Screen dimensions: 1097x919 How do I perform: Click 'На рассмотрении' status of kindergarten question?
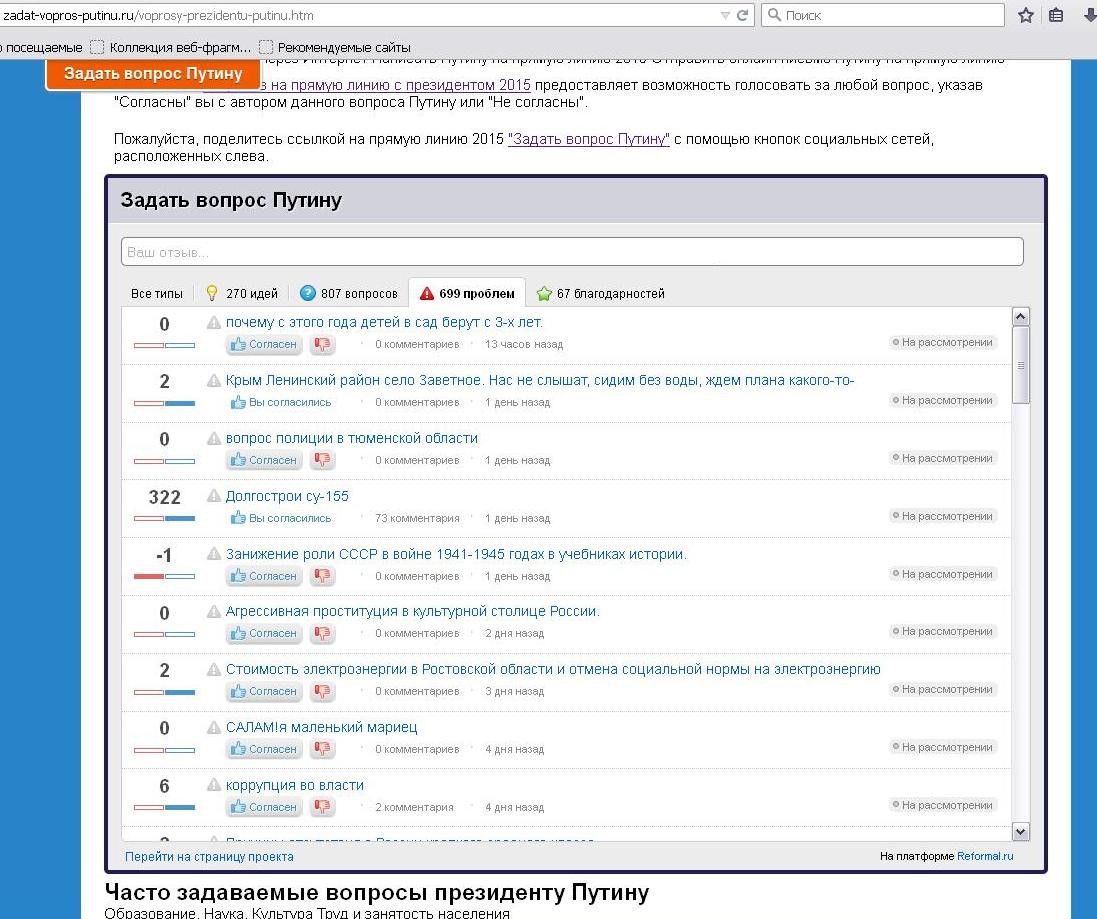click(942, 343)
